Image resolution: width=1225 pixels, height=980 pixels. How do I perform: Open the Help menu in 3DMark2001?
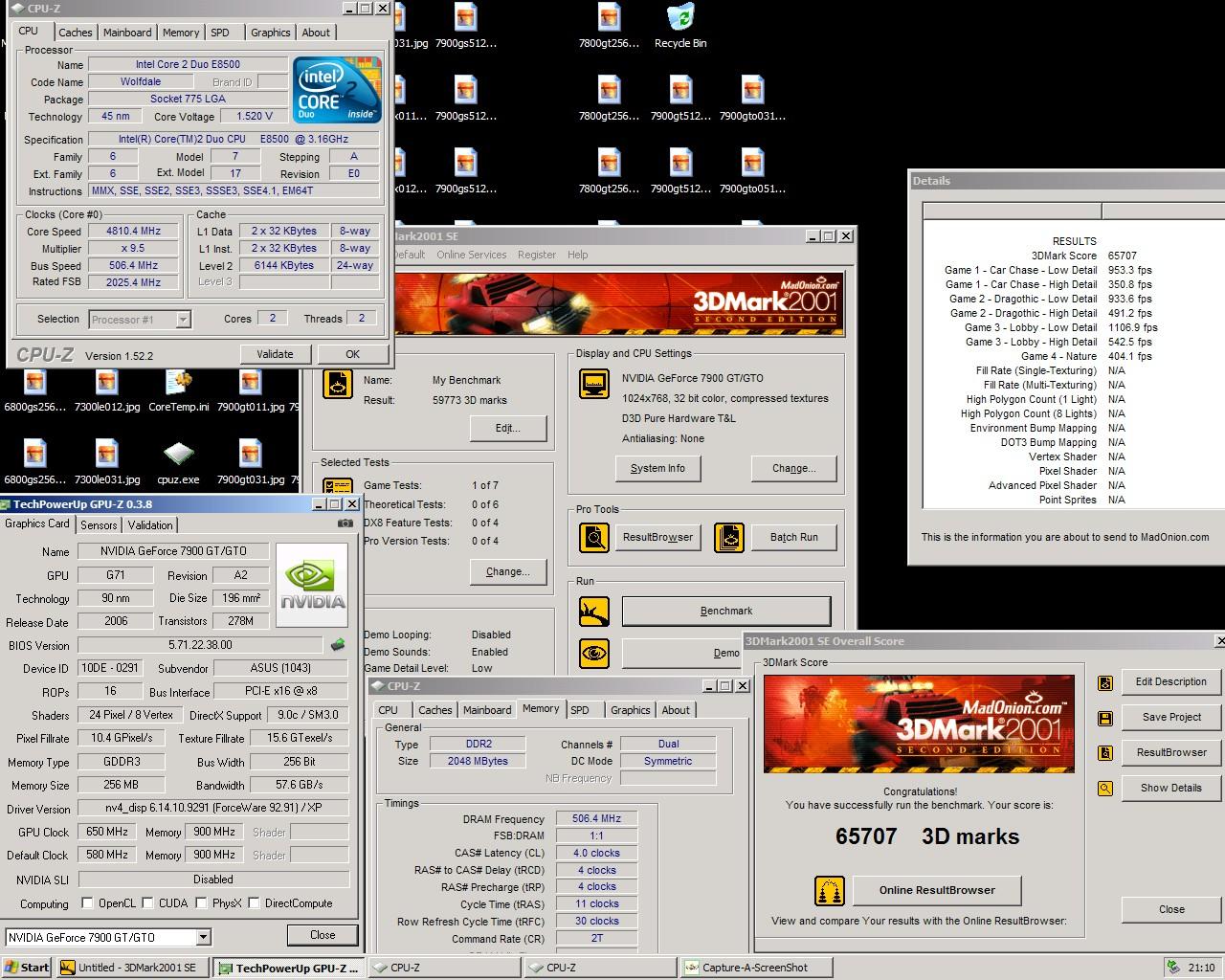tap(577, 255)
